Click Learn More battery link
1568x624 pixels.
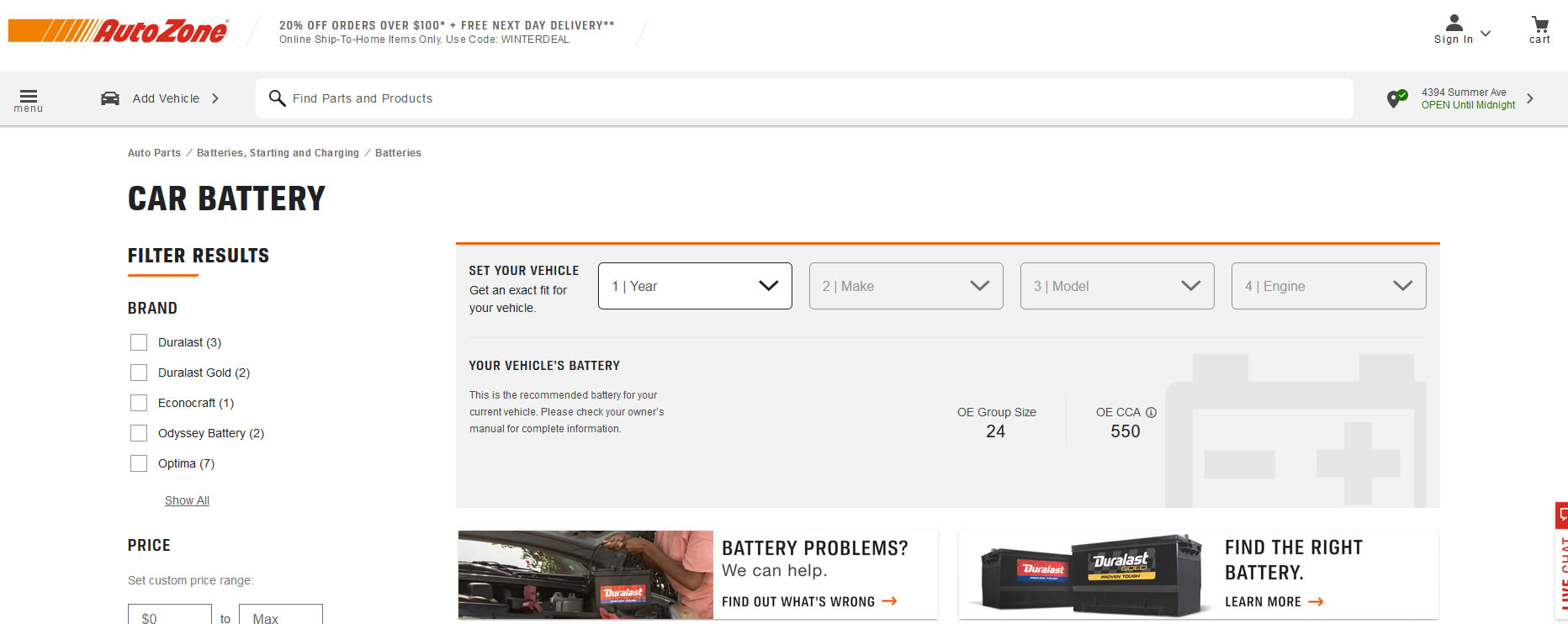point(1274,601)
